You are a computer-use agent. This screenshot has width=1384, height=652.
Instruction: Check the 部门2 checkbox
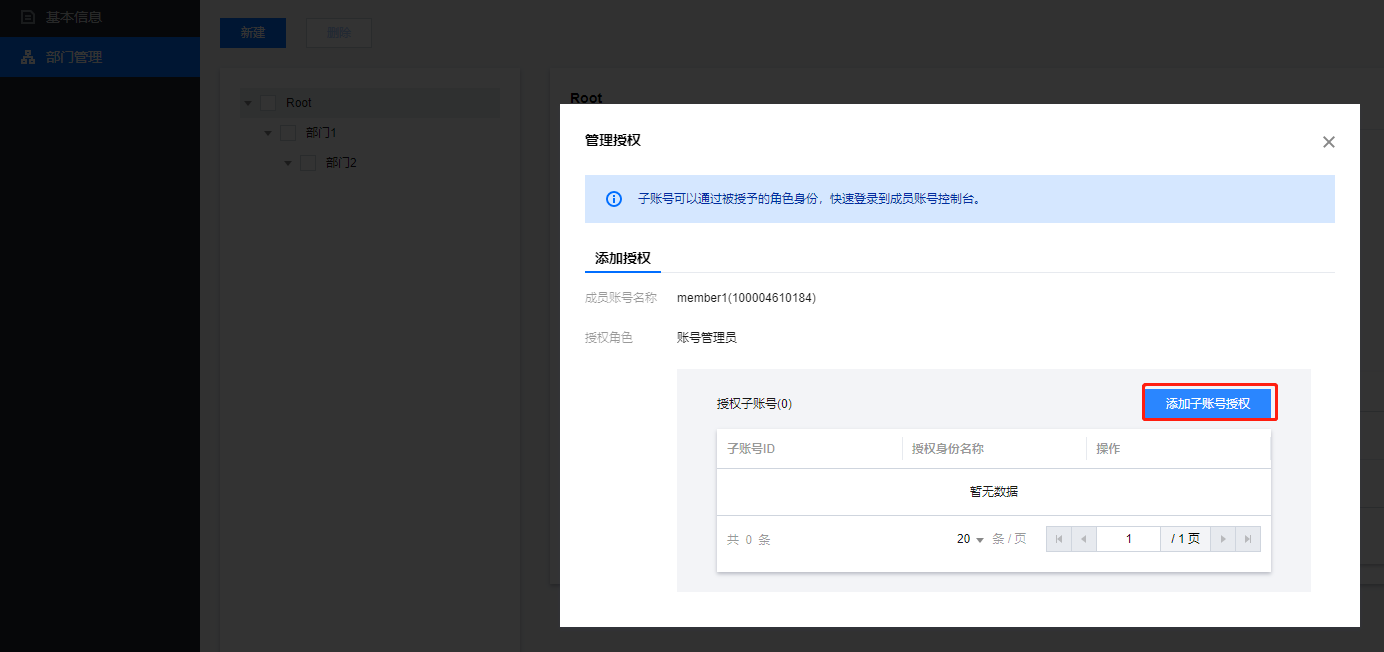tap(308, 163)
